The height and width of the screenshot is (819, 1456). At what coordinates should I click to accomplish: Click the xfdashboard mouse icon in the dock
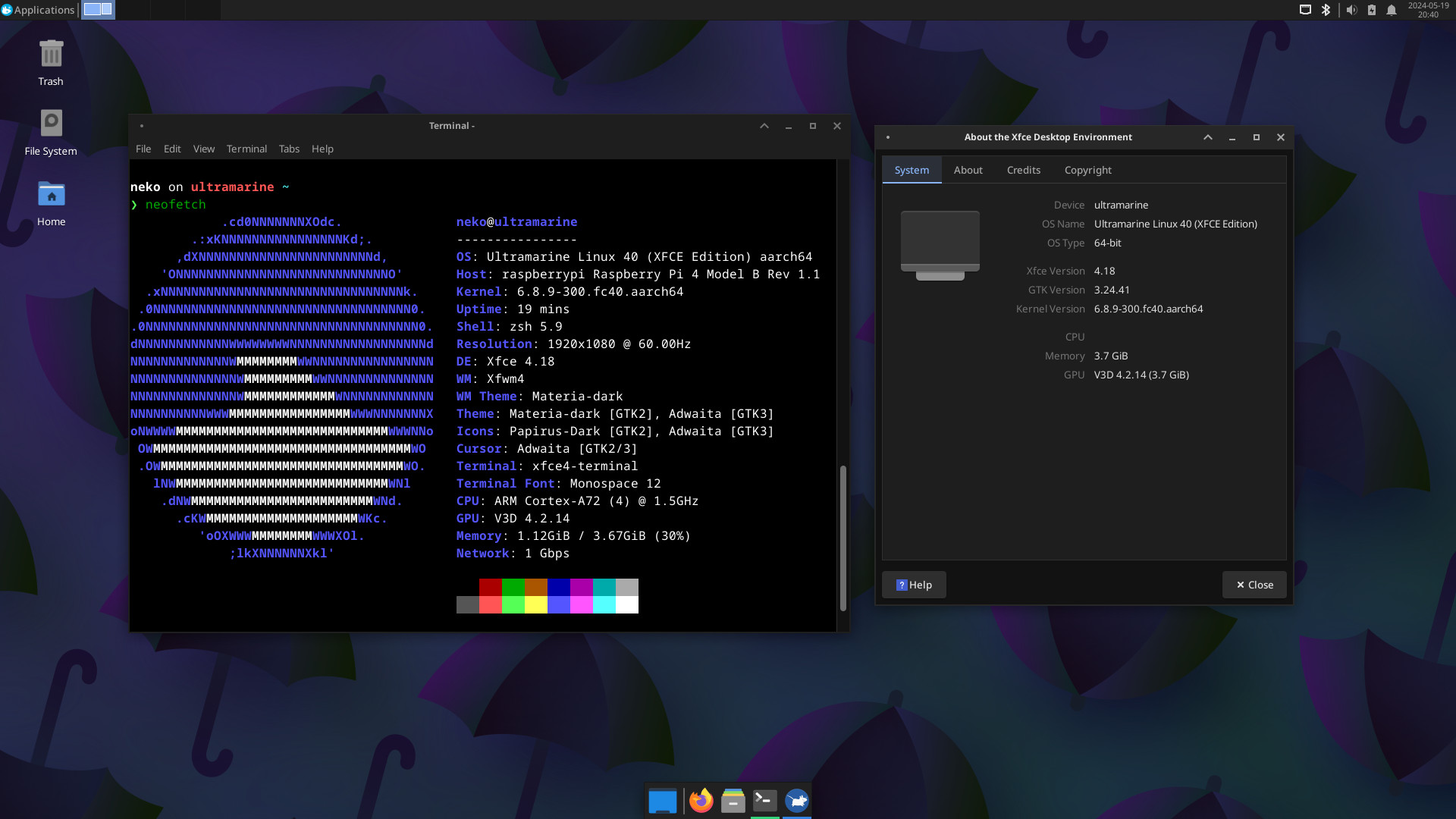(796, 800)
